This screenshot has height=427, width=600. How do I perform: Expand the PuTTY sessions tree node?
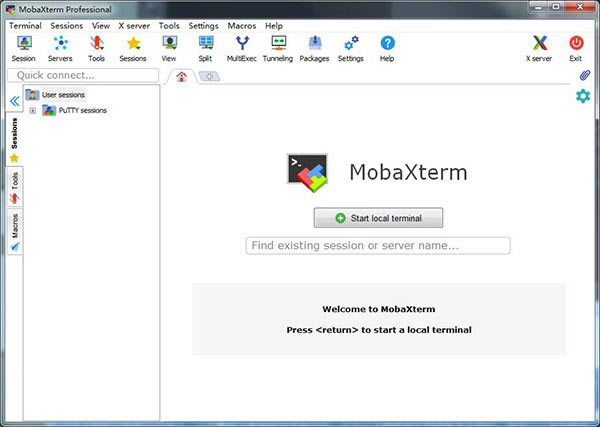coord(33,111)
